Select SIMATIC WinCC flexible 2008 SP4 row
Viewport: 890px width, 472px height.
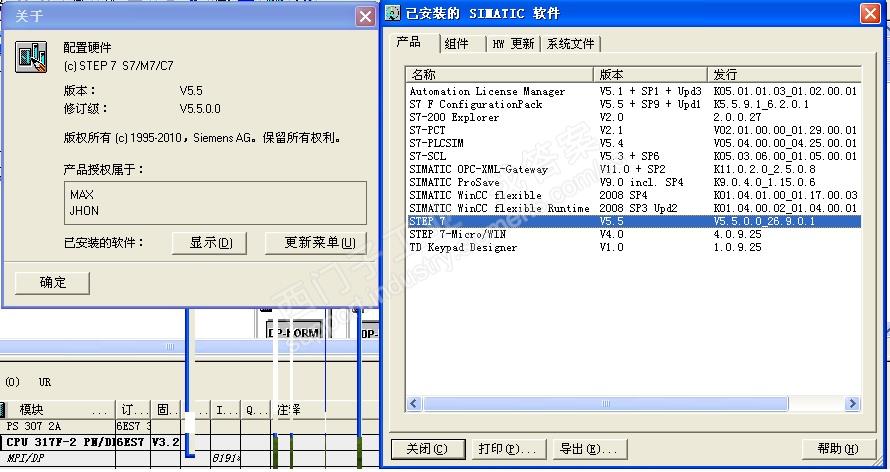point(633,195)
